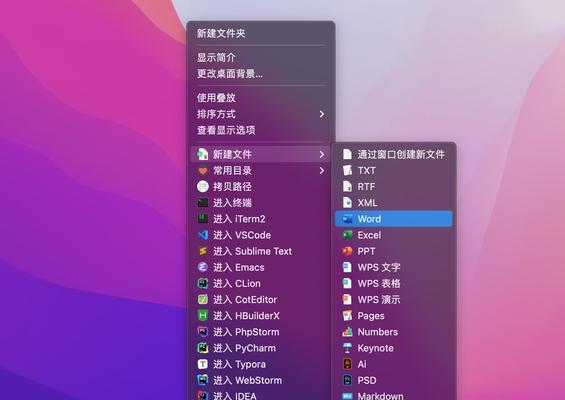Select the WPS 表格 text label
The height and width of the screenshot is (400, 565).
379,283
